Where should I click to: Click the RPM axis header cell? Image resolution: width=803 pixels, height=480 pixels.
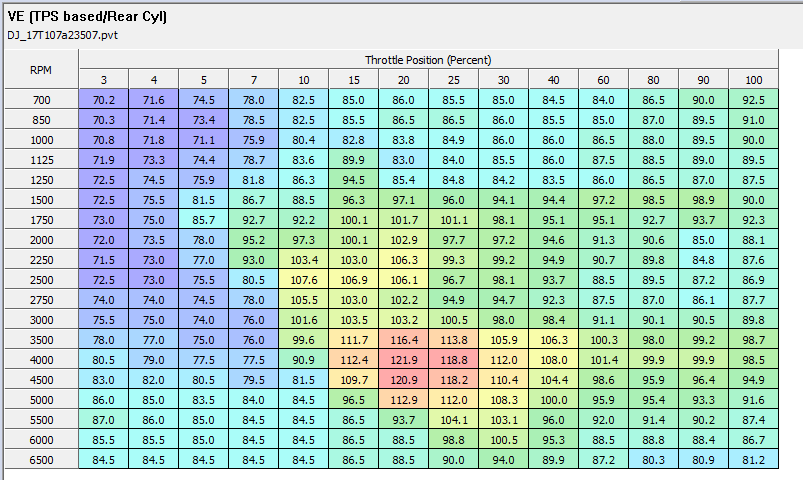pyautogui.click(x=41, y=69)
